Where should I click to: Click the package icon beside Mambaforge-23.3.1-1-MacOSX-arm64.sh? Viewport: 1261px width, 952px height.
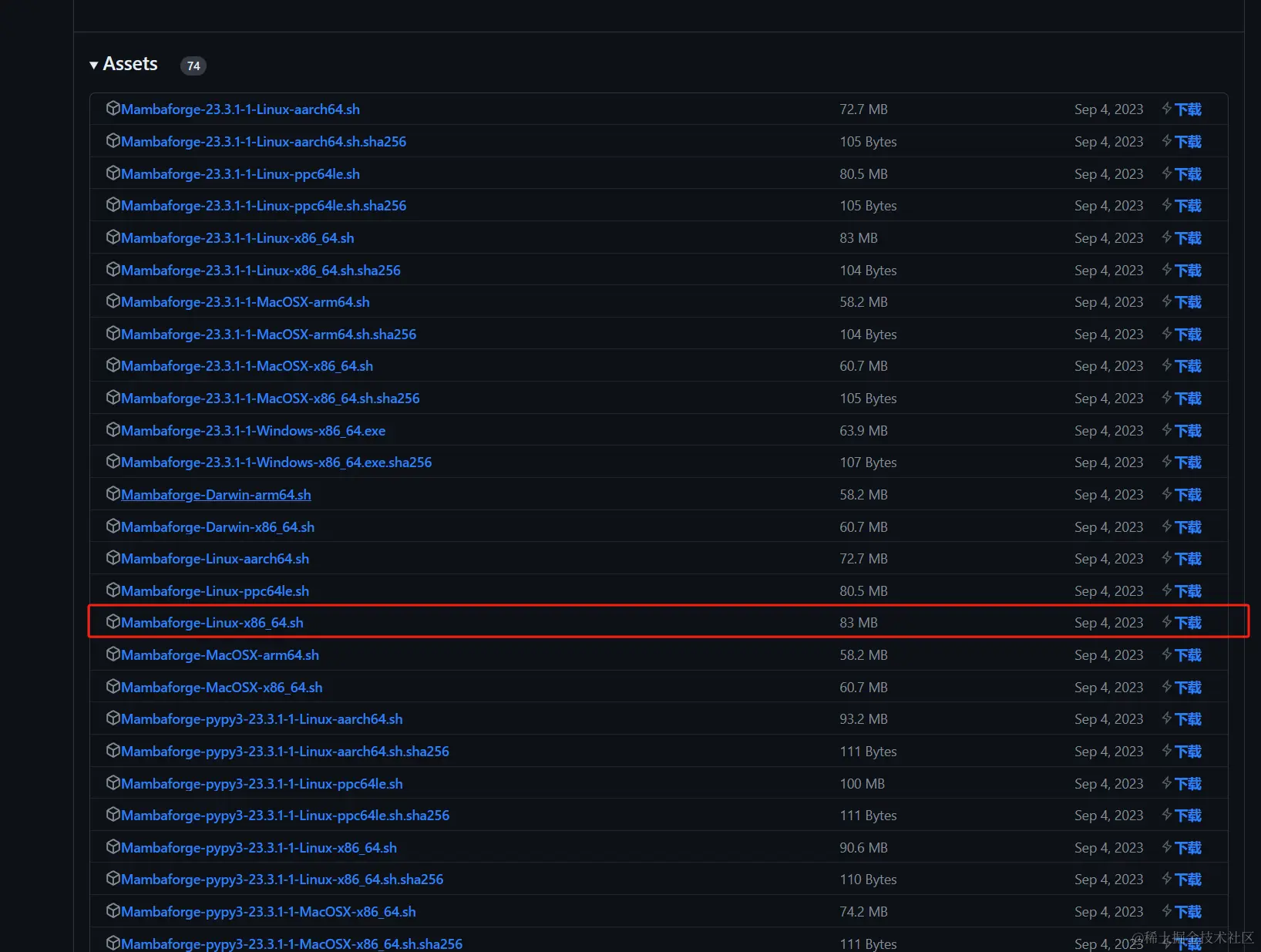[x=113, y=301]
